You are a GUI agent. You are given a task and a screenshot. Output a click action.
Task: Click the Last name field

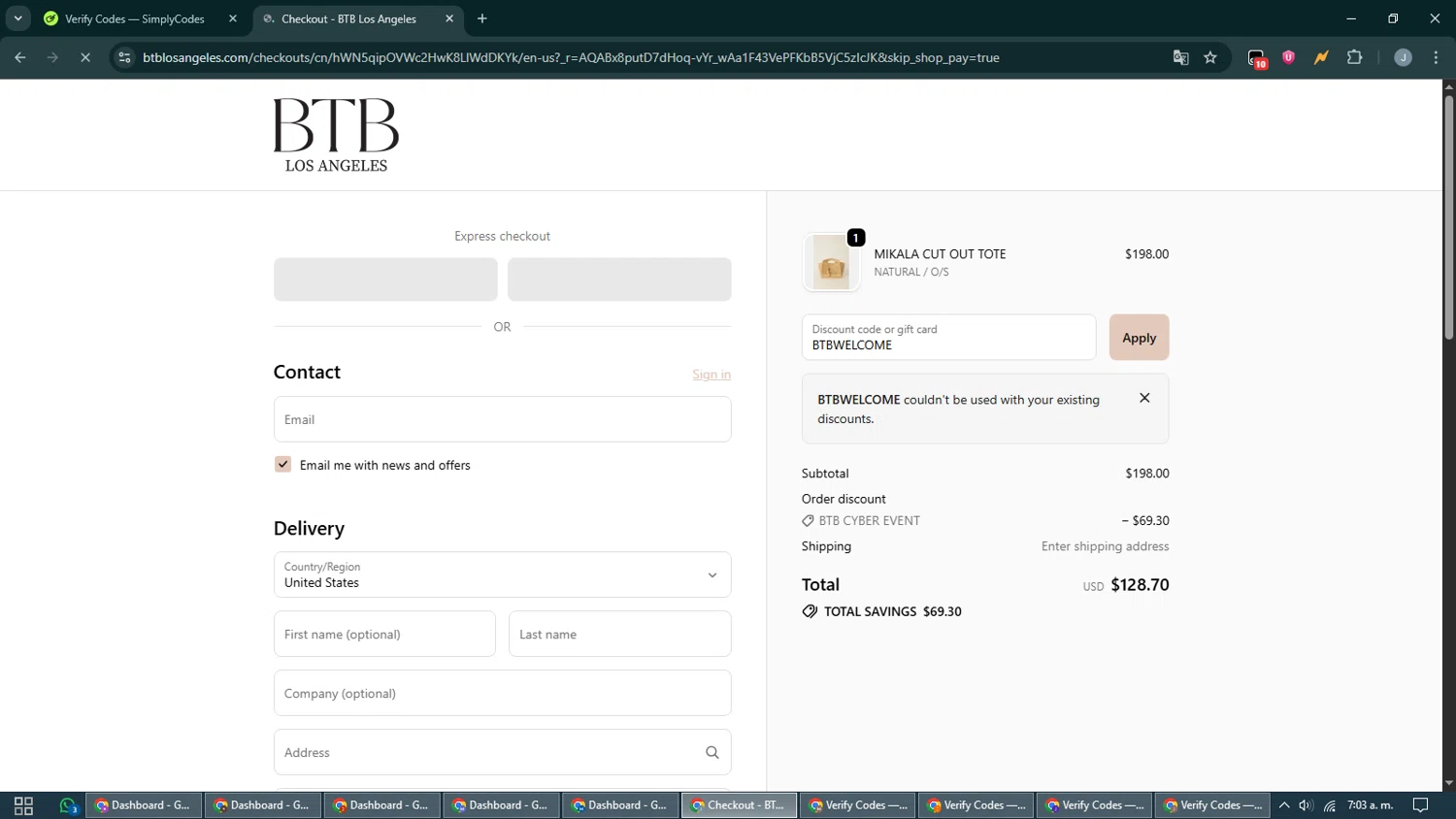(619, 634)
